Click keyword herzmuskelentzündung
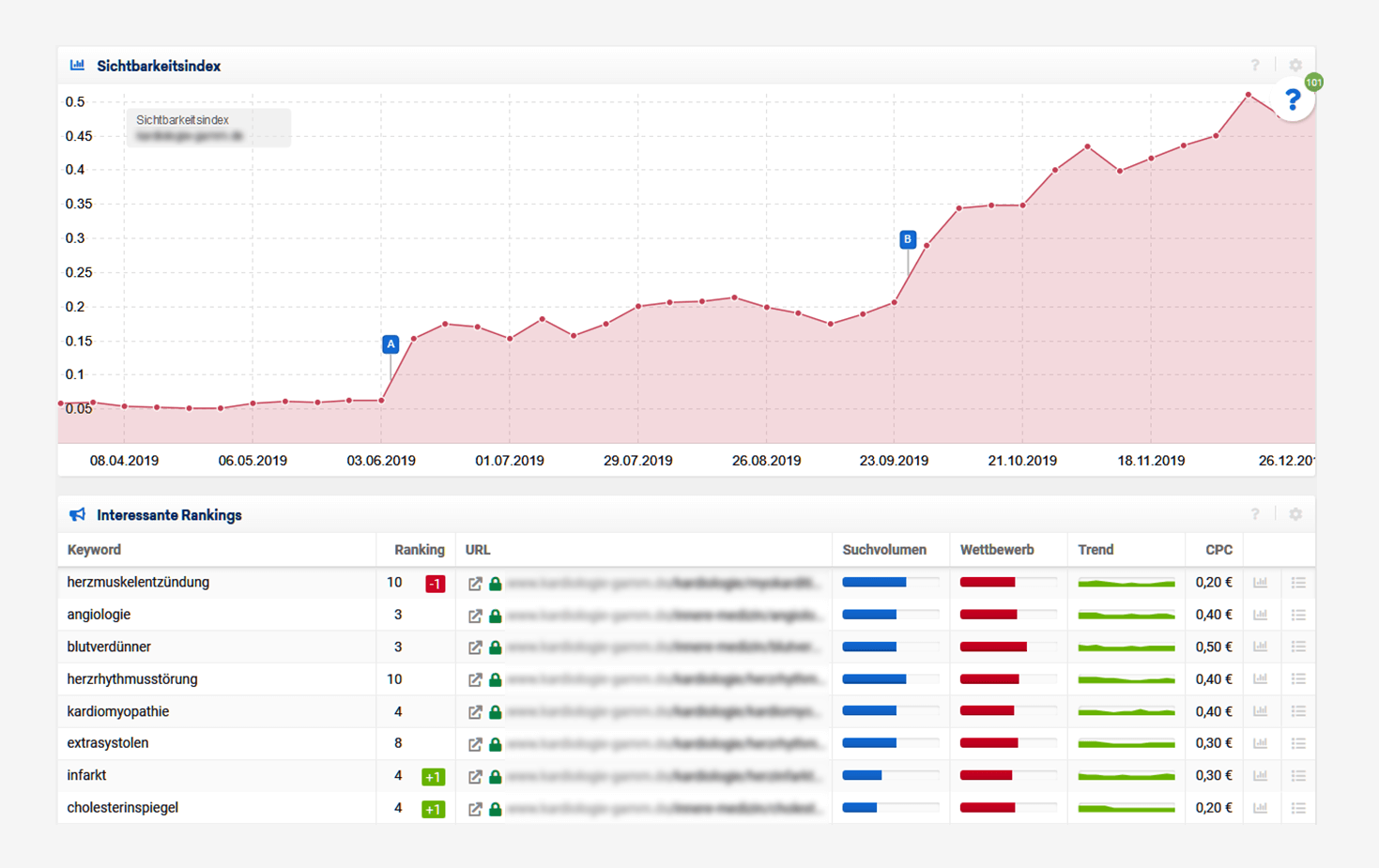The image size is (1379, 868). tap(138, 583)
